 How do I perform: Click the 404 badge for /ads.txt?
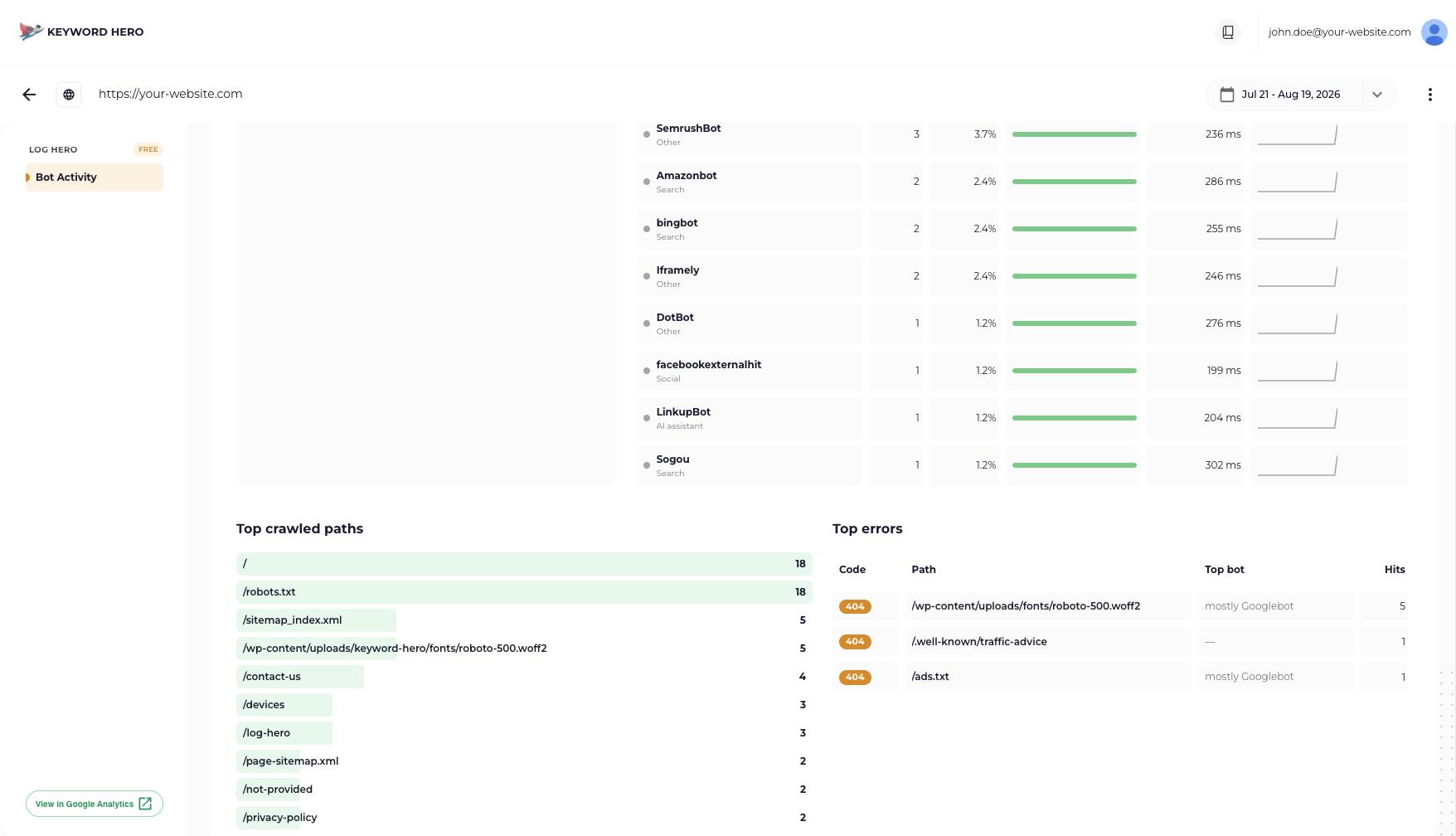[x=855, y=678]
